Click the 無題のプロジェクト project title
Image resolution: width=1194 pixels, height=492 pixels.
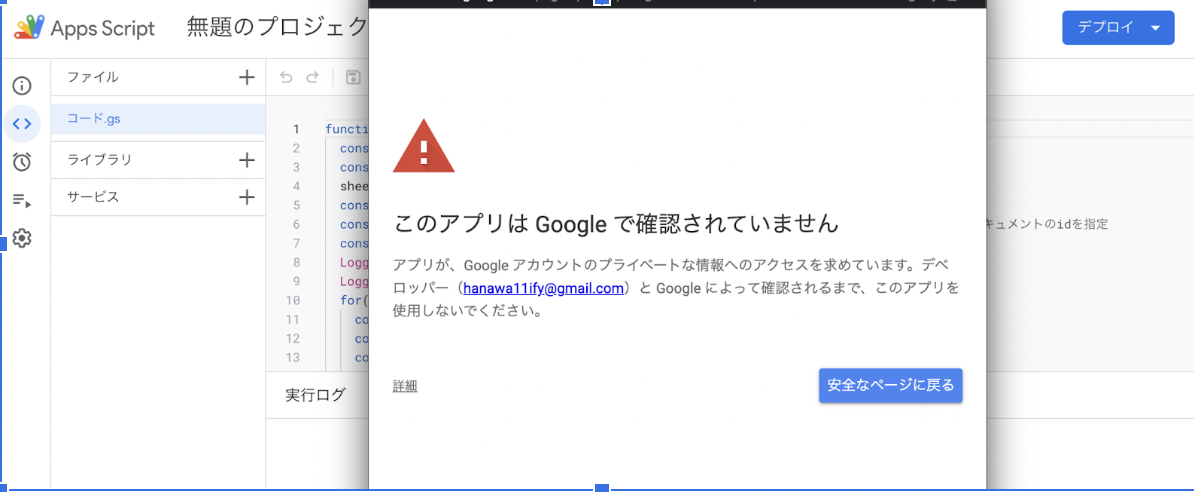point(277,28)
